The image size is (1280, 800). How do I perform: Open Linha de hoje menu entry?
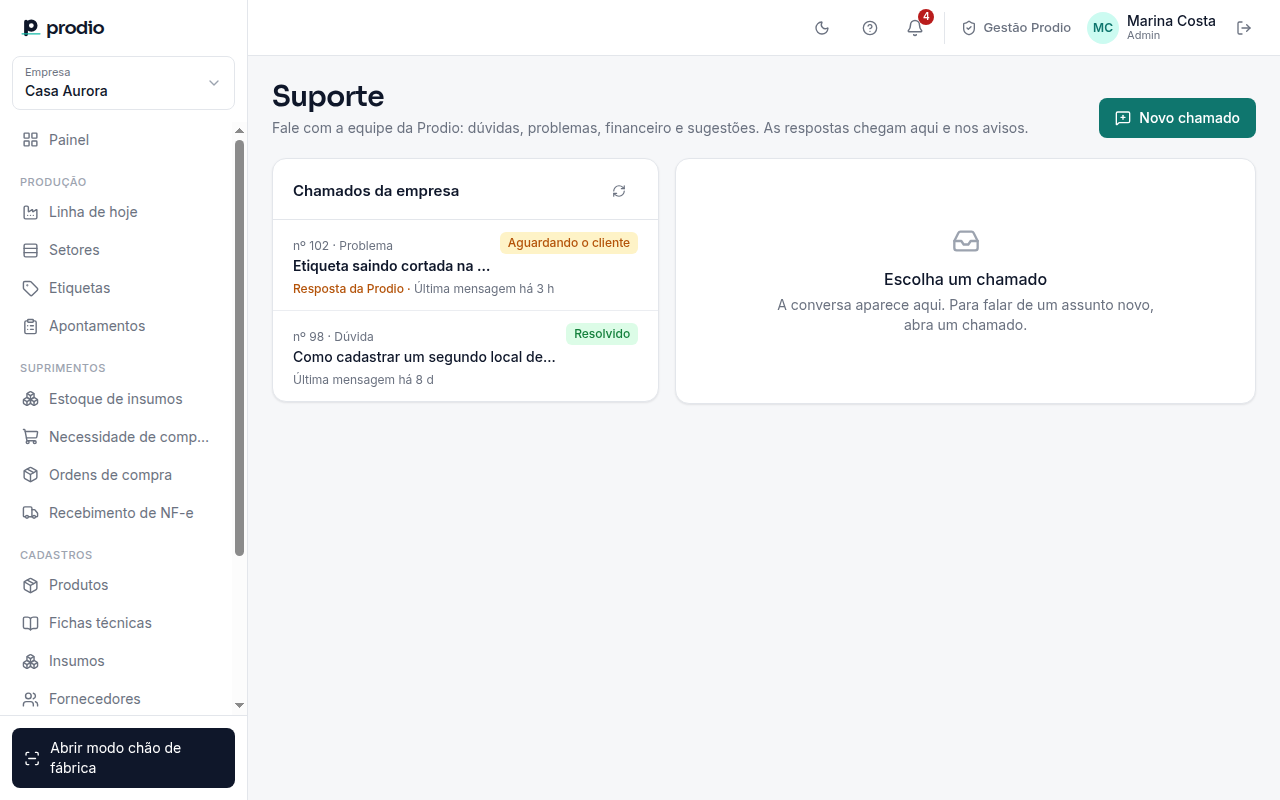pos(93,212)
